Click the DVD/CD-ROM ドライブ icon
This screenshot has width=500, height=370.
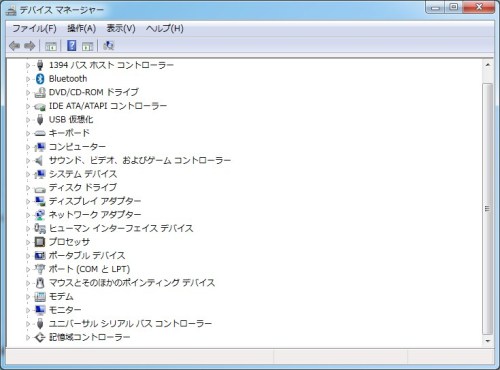point(40,92)
